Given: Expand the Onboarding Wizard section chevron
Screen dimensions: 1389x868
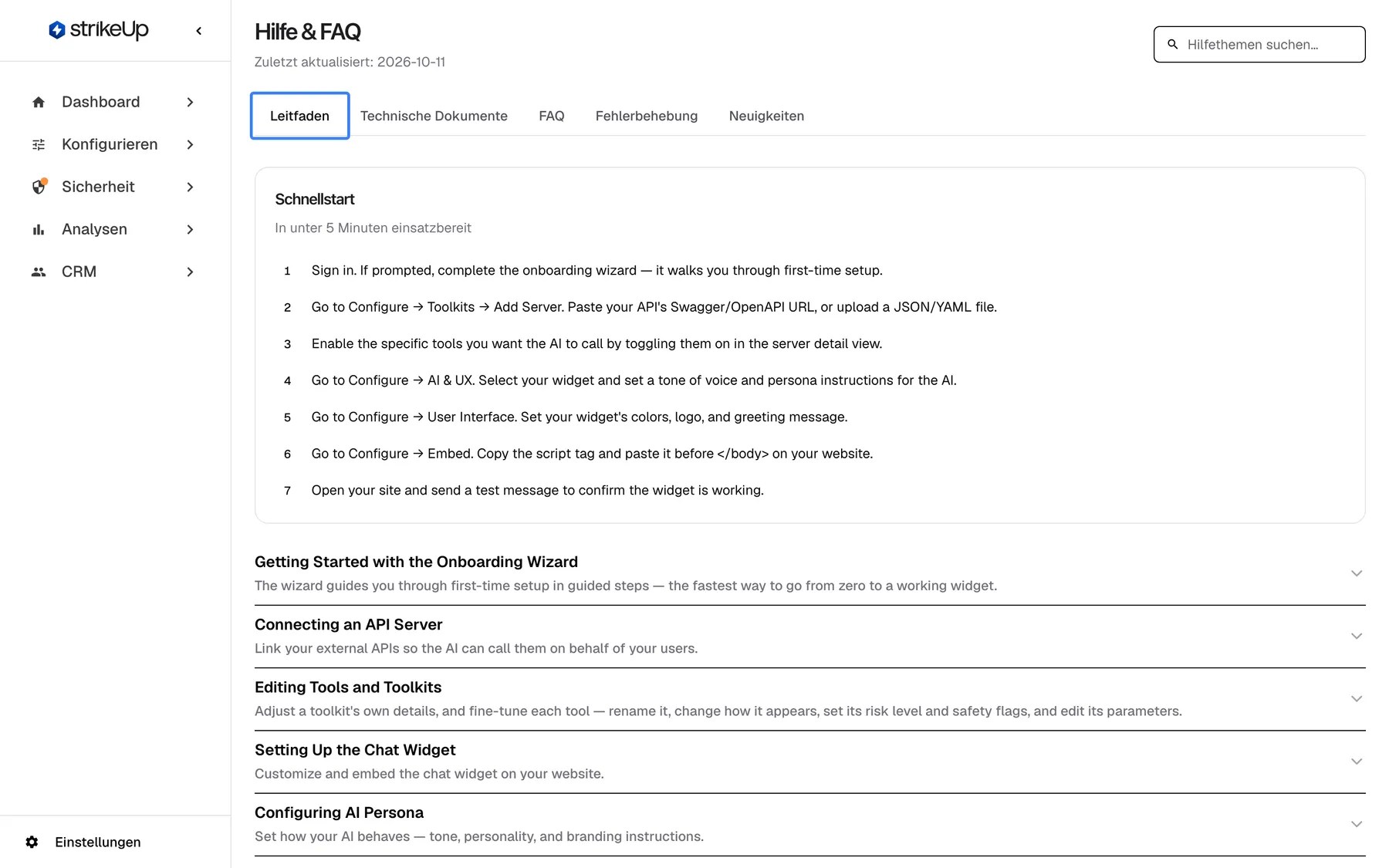Looking at the screenshot, I should 1357,573.
